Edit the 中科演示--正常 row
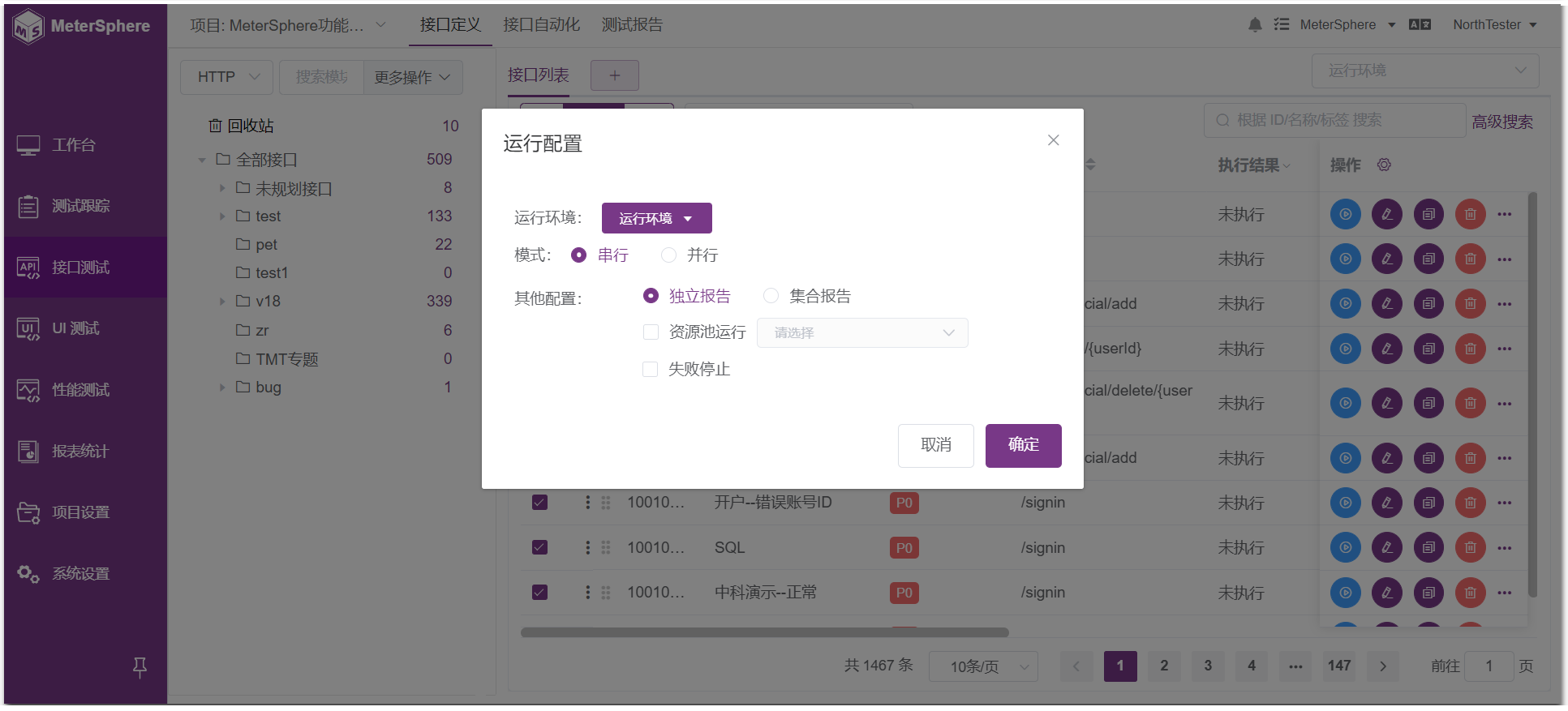Viewport: 1568px width, 711px height. point(1387,593)
